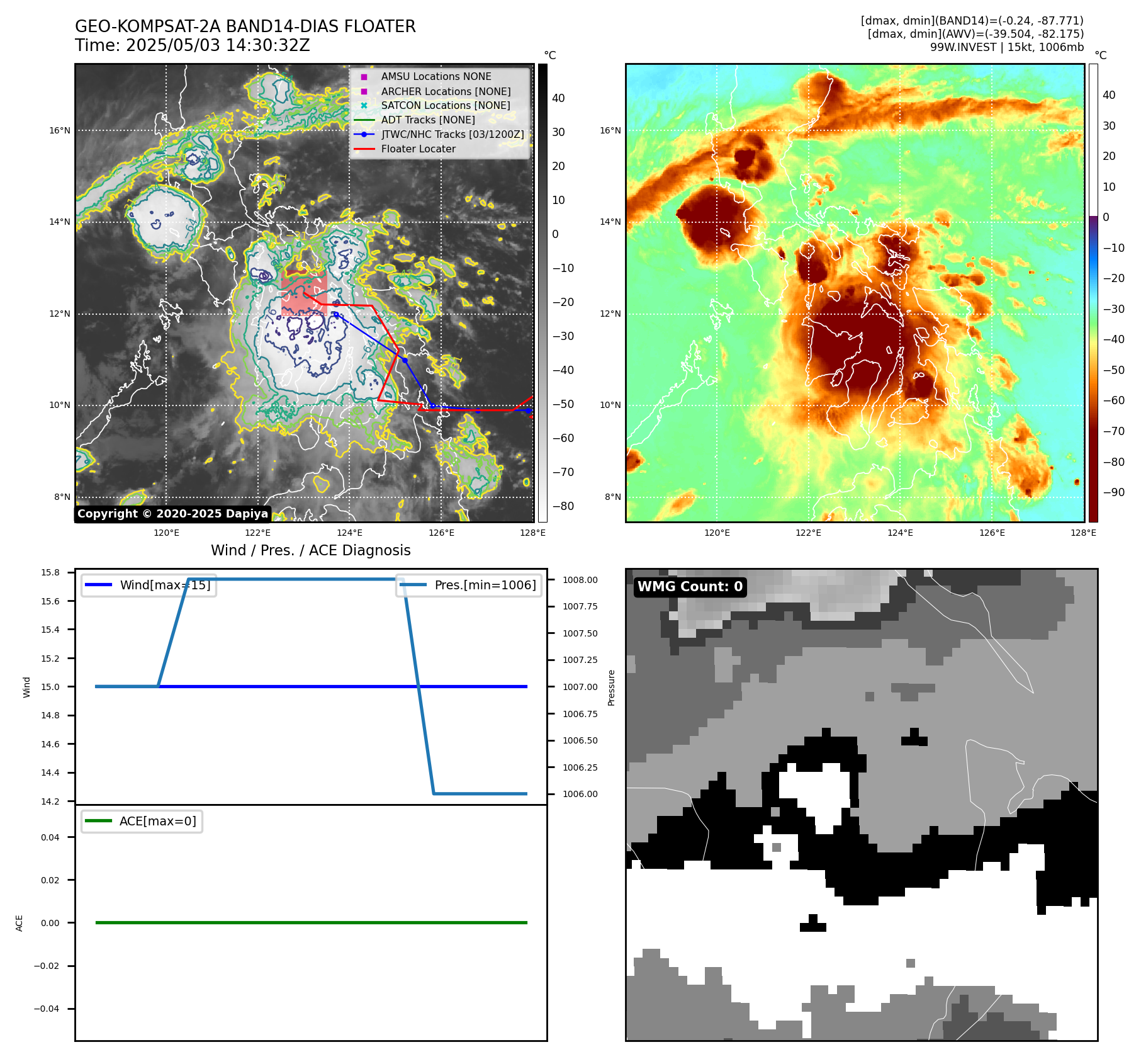Click the Wind[max=15] legend box

tap(149, 585)
